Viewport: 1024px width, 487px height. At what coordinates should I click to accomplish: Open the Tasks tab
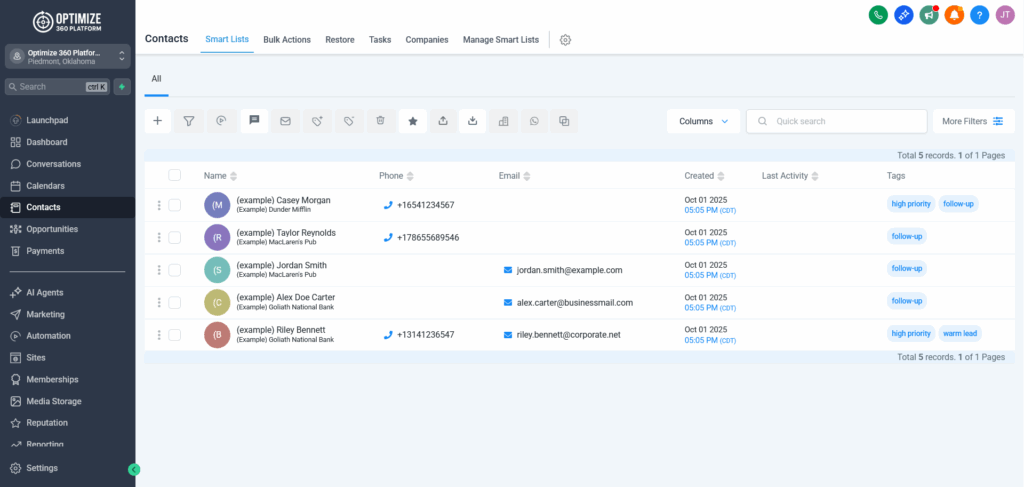tap(380, 40)
